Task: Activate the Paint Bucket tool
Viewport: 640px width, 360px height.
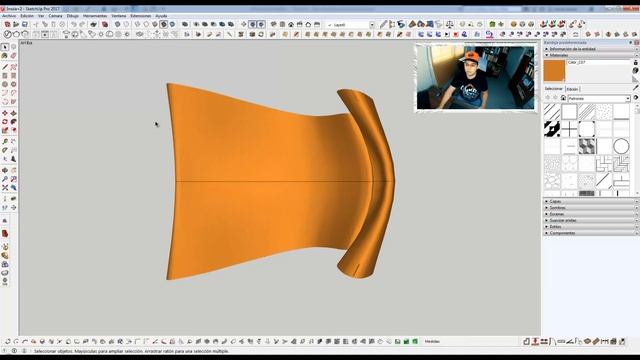Action: tap(5, 56)
